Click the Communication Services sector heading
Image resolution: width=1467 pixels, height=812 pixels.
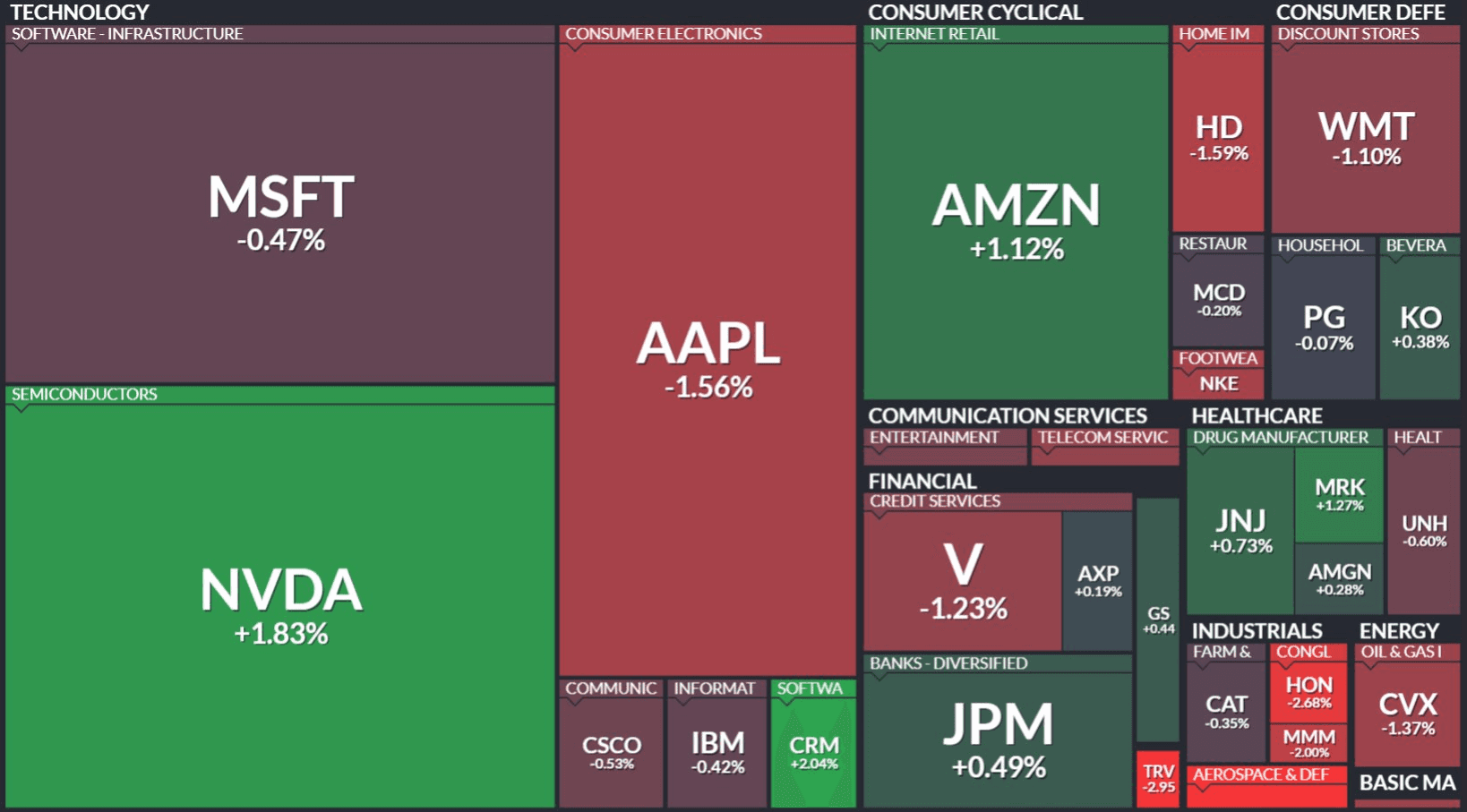[1007, 416]
